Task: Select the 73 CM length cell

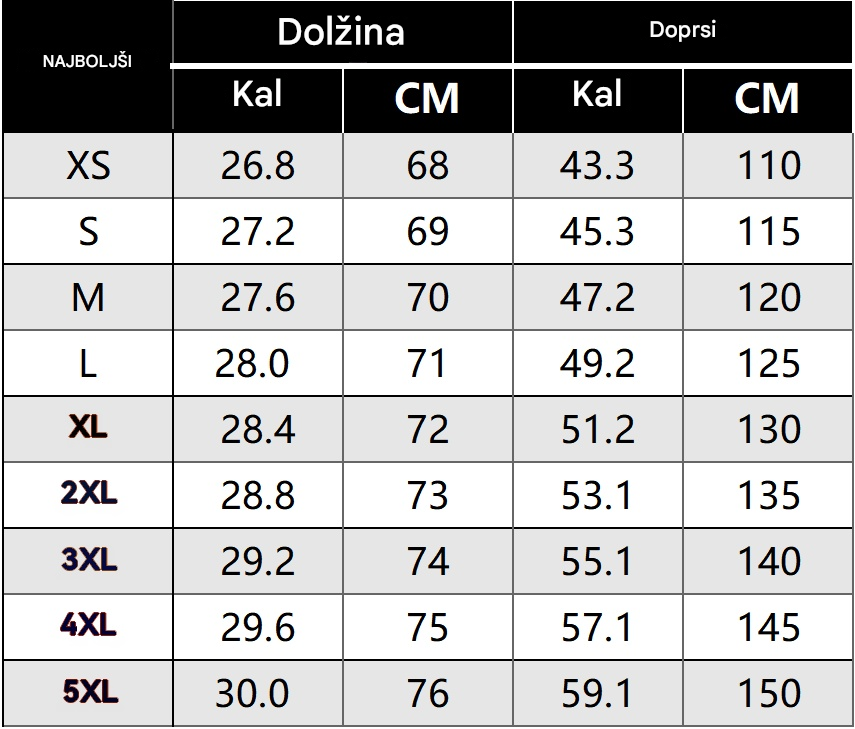Action: (427, 495)
